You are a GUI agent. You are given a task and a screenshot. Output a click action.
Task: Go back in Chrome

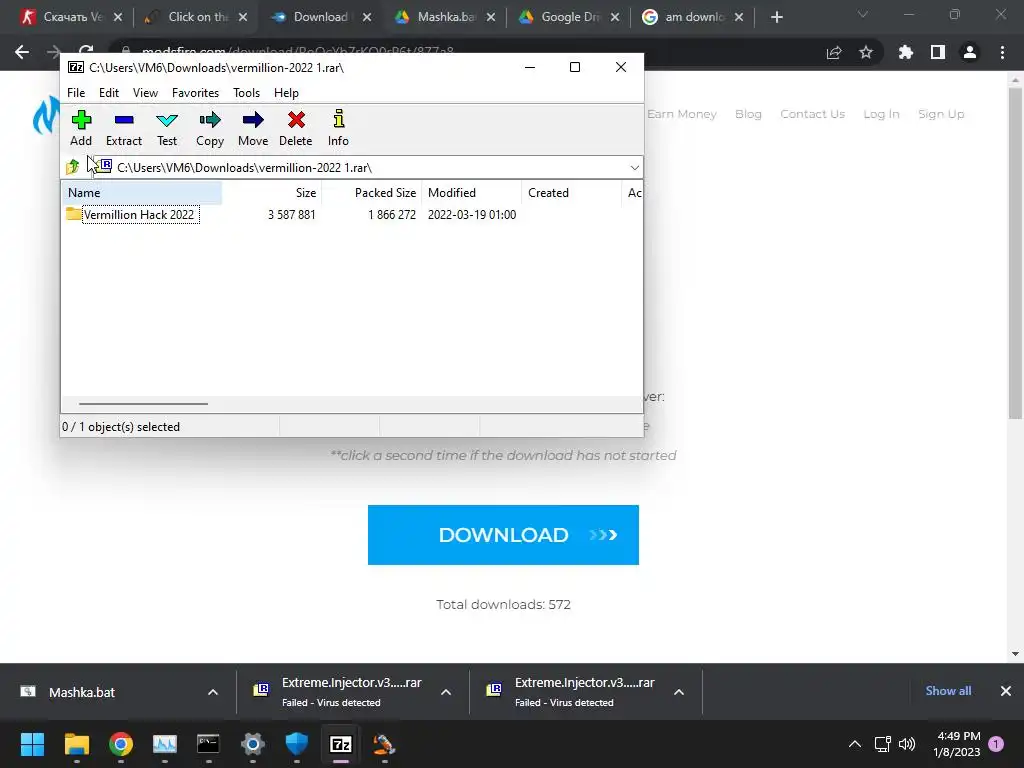(22, 52)
